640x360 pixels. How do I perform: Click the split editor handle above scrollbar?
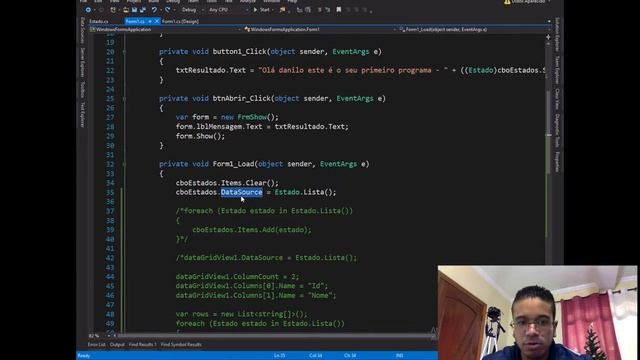tap(549, 37)
